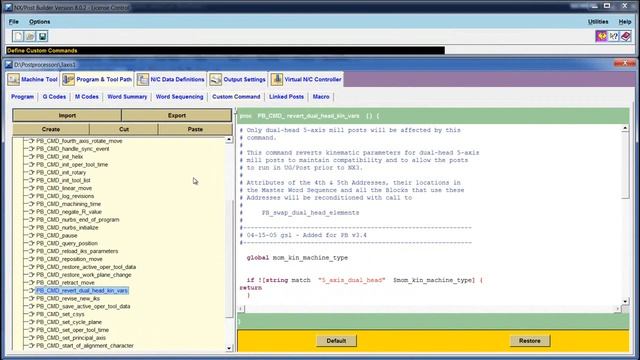
Task: Select PB_CMD_init_oper_tool_time command
Action: click(72, 164)
